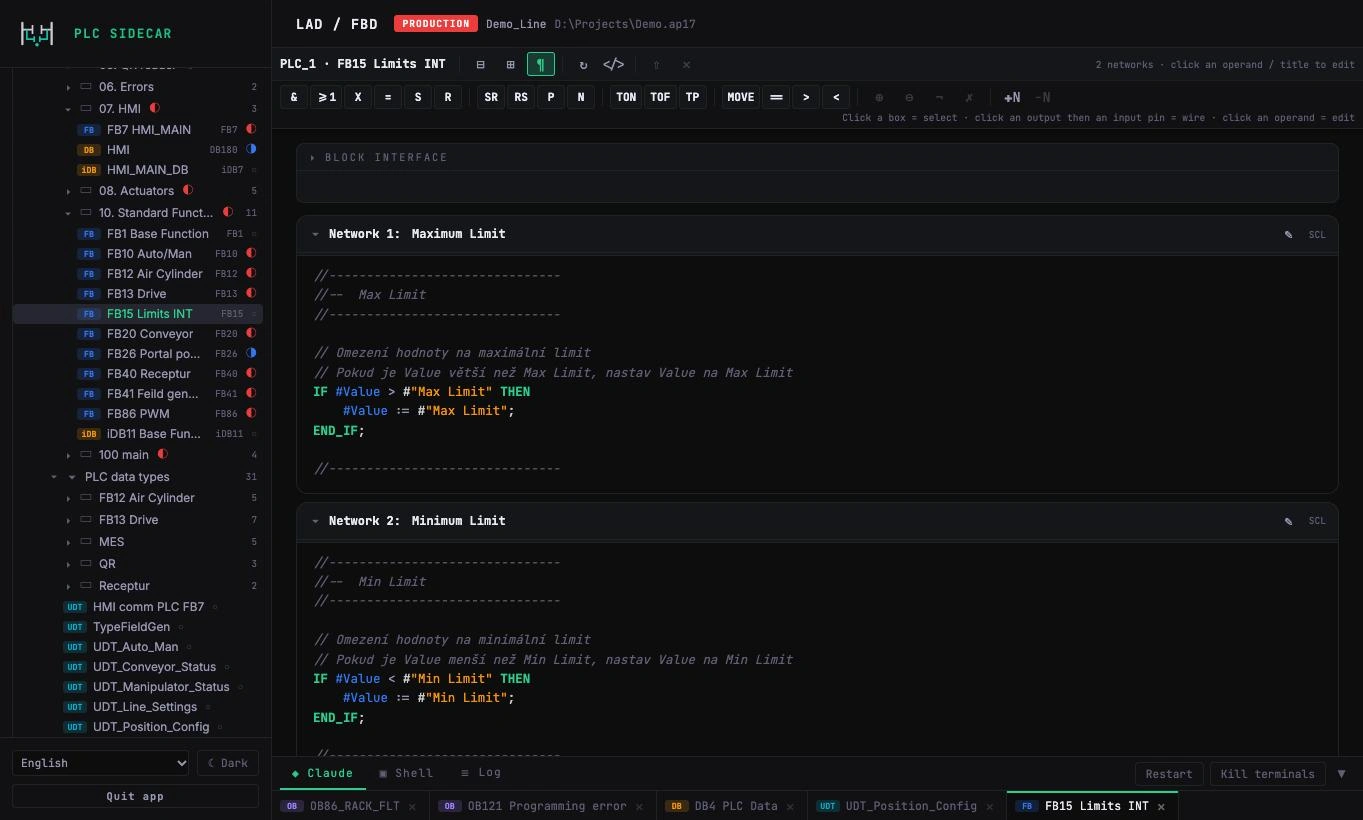Image resolution: width=1363 pixels, height=820 pixels.
Task: Click the Quit app button
Action: [x=135, y=797]
